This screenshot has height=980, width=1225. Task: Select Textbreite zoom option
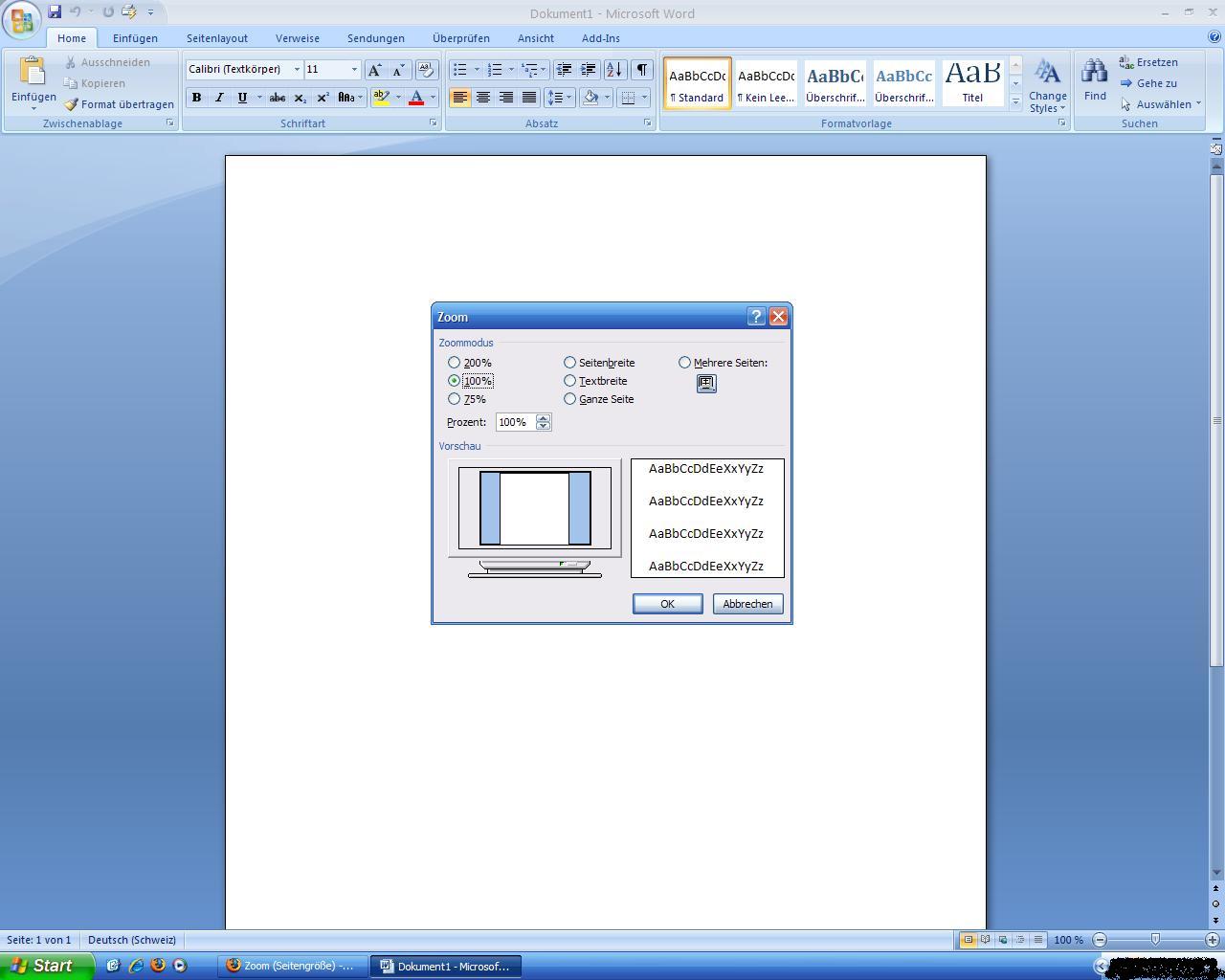[595, 381]
